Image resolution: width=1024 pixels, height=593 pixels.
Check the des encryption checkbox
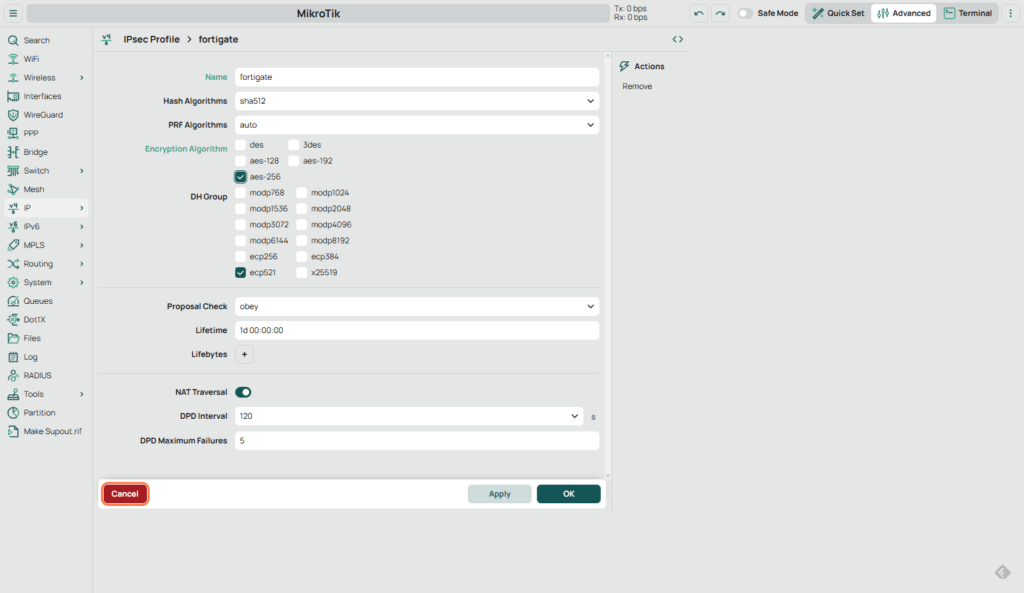click(241, 145)
